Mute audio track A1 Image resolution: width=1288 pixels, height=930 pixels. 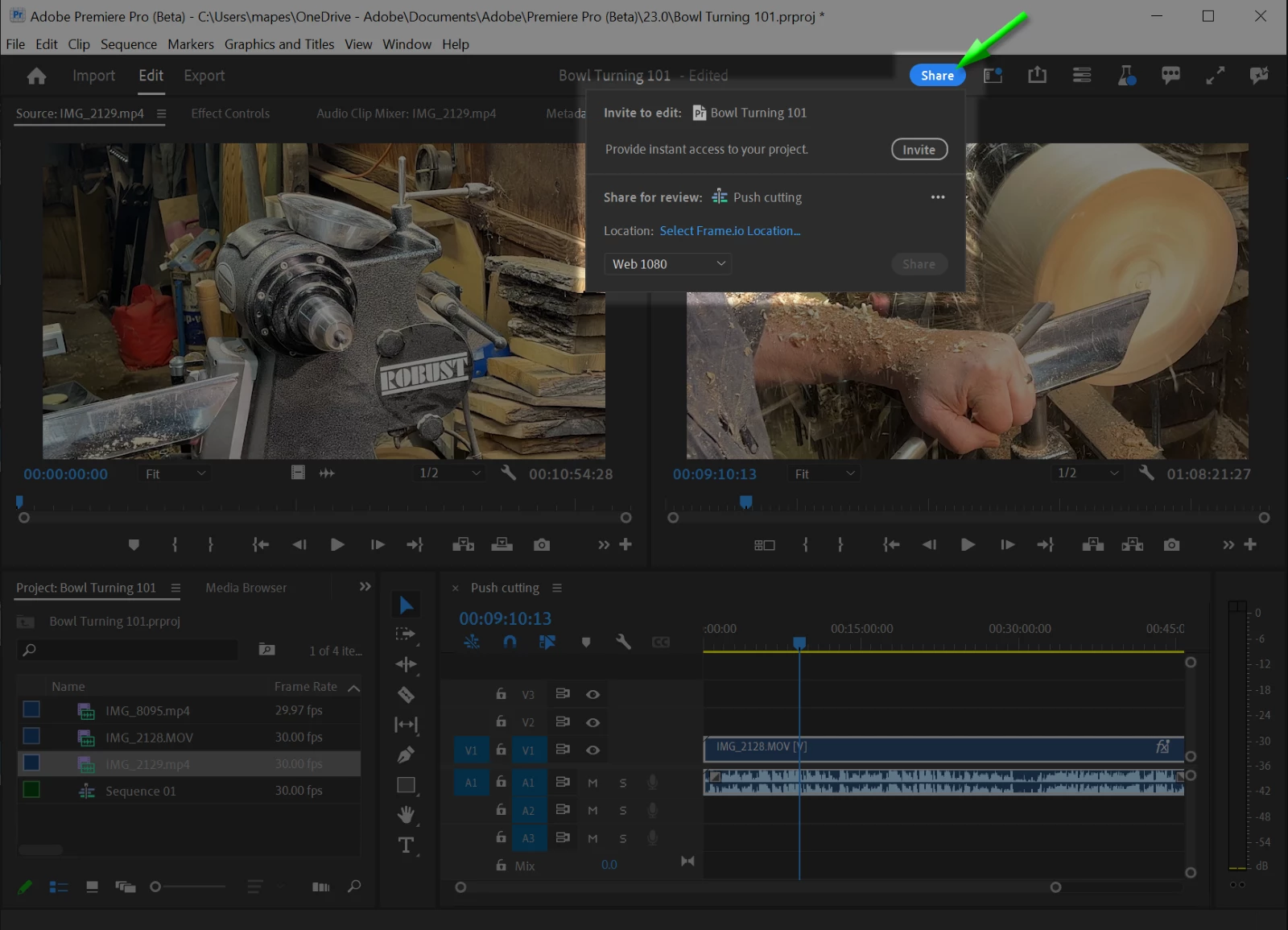click(x=592, y=783)
